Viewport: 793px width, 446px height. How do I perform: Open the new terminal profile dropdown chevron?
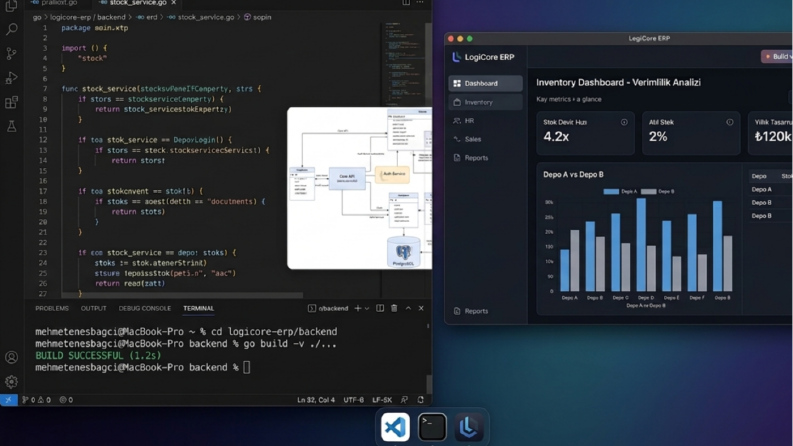tap(367, 308)
